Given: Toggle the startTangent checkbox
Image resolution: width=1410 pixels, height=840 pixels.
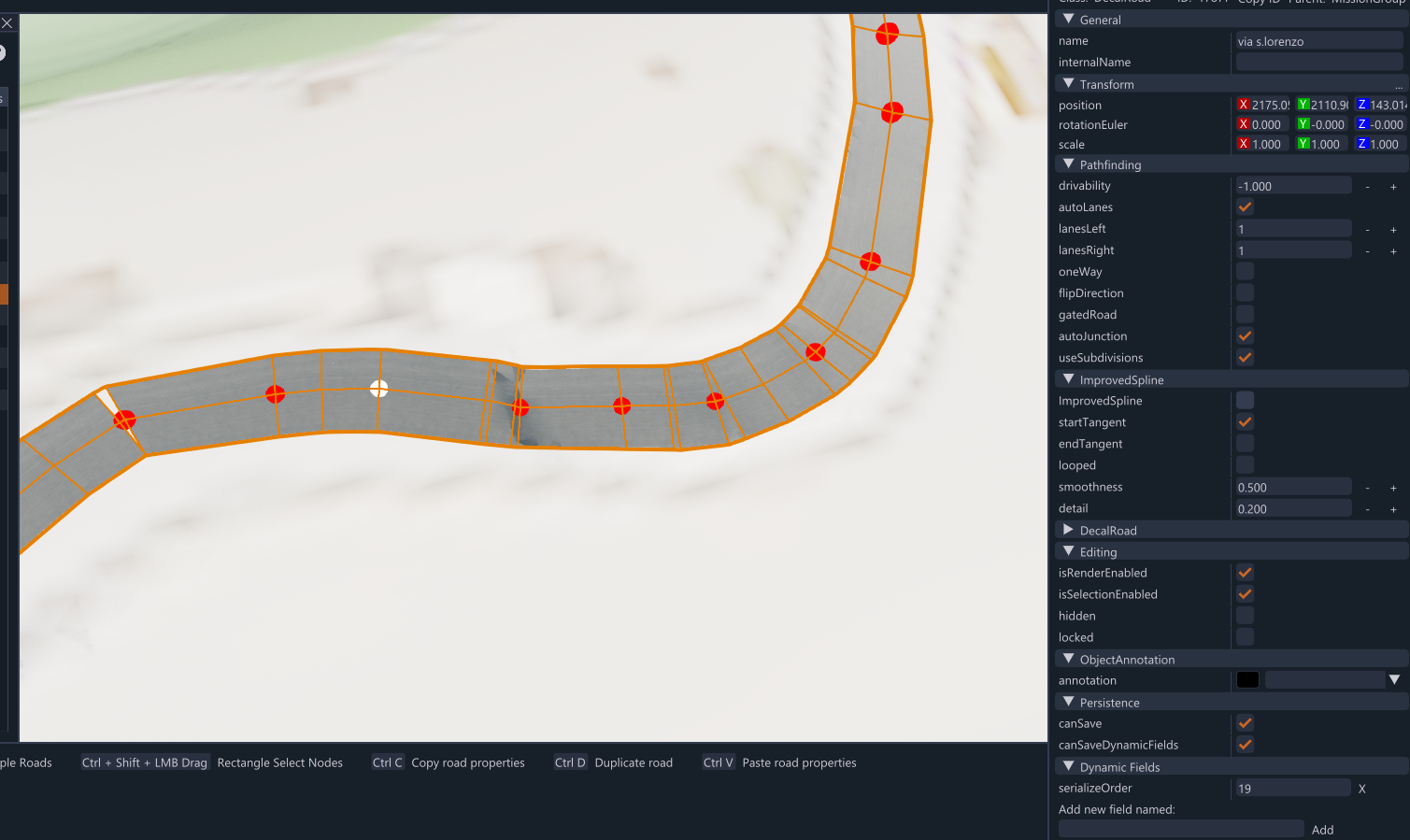Looking at the screenshot, I should 1246,422.
